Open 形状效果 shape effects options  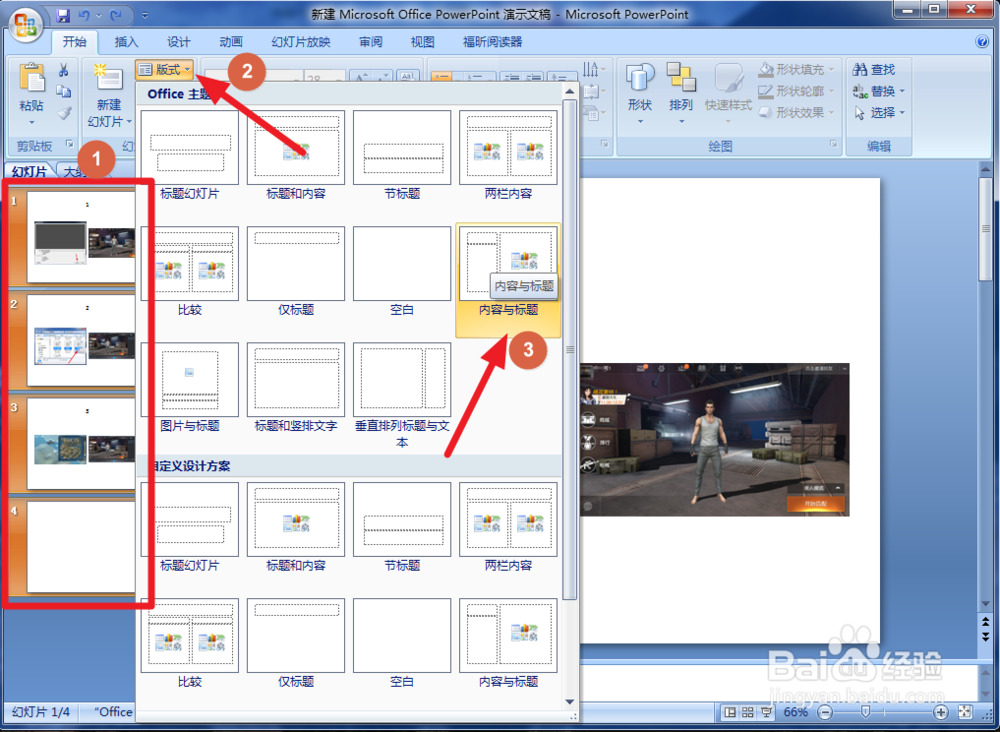coord(796,113)
